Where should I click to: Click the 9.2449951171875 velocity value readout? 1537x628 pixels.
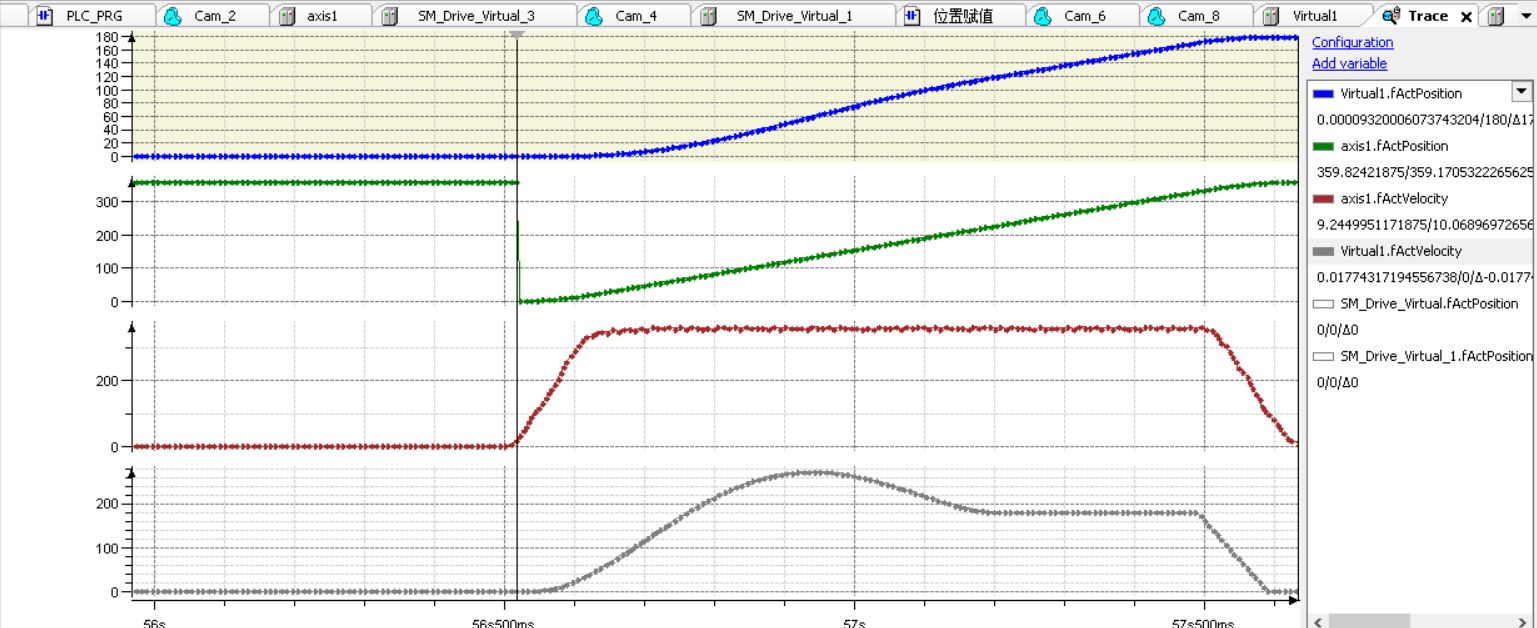pyautogui.click(x=1424, y=224)
